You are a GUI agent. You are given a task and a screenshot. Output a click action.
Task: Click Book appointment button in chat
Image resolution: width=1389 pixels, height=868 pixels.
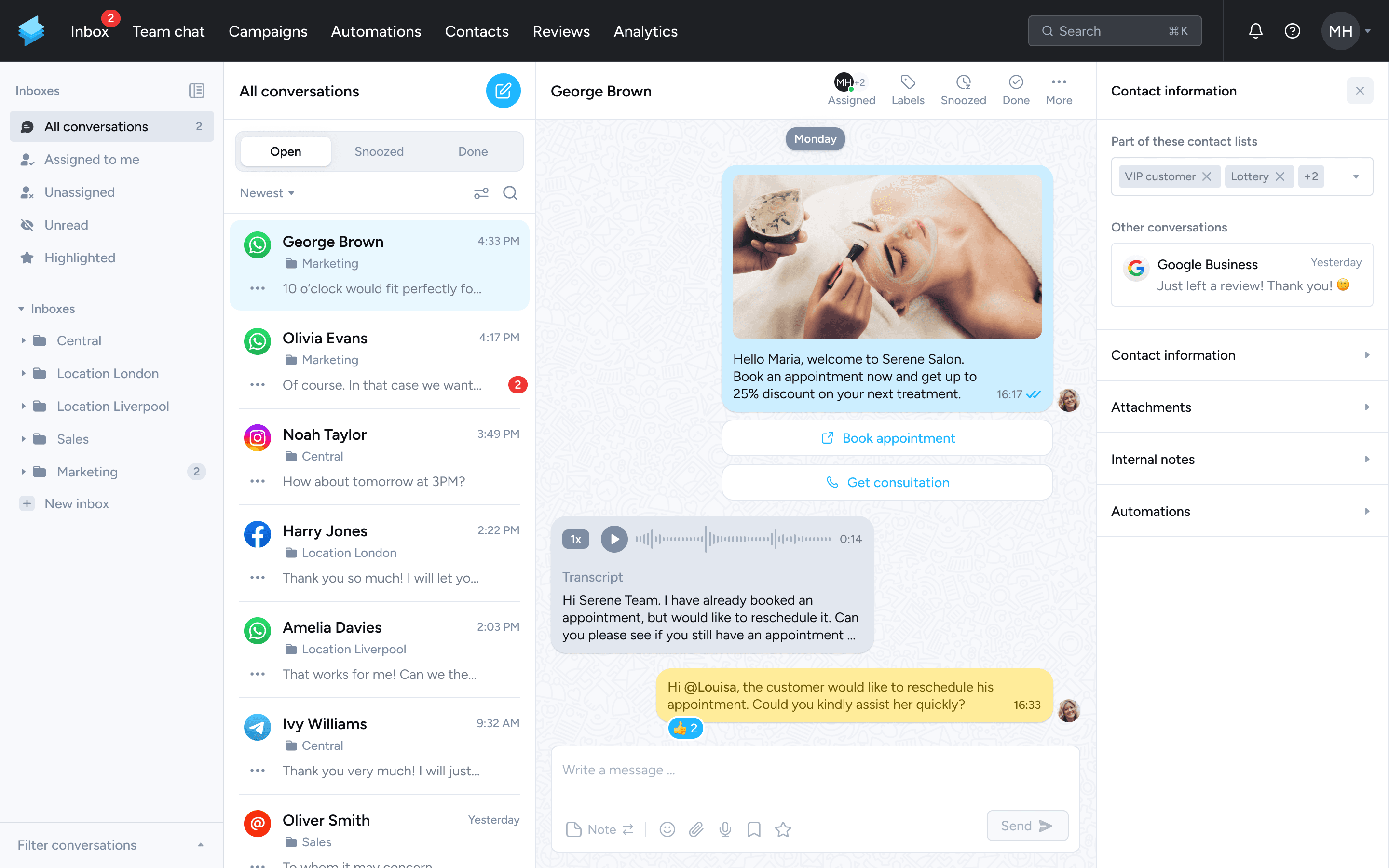888,438
